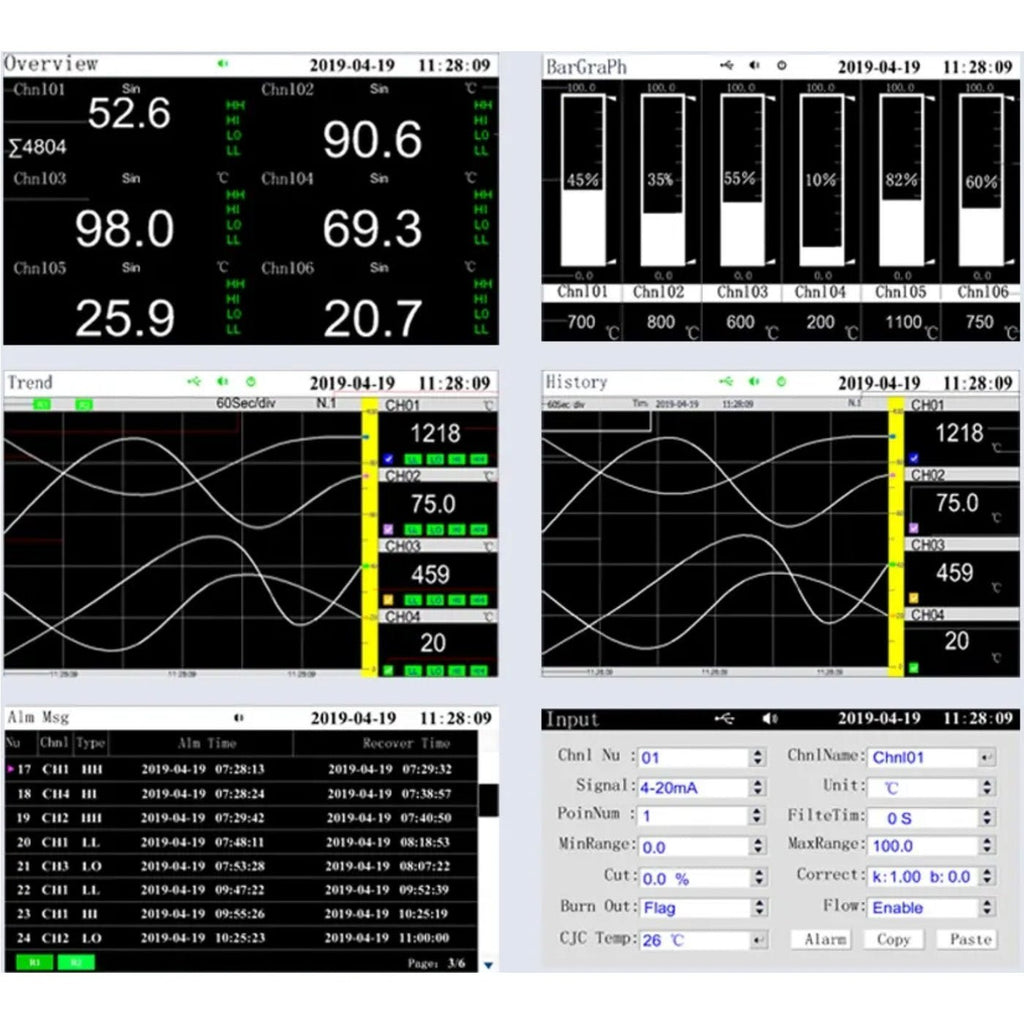Select alarm row number 24 in Alm Msg

tap(241, 938)
